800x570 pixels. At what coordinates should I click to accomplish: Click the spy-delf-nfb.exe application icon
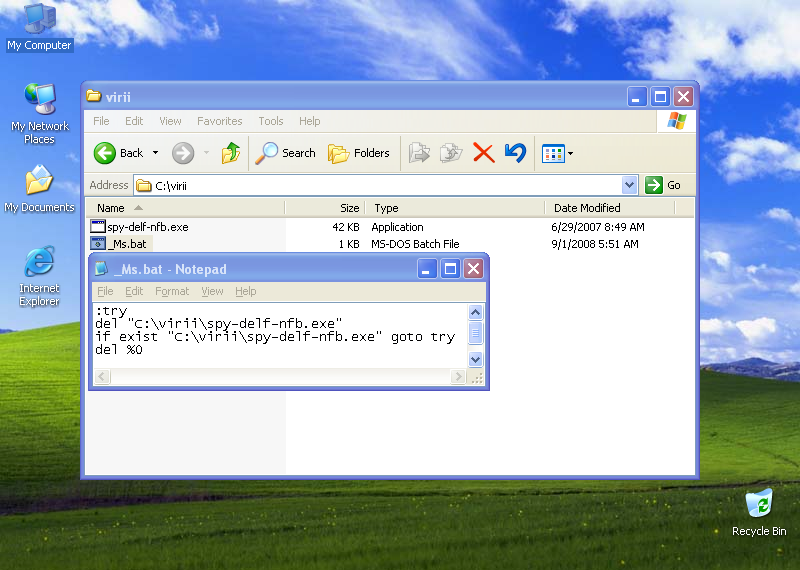click(x=97, y=226)
